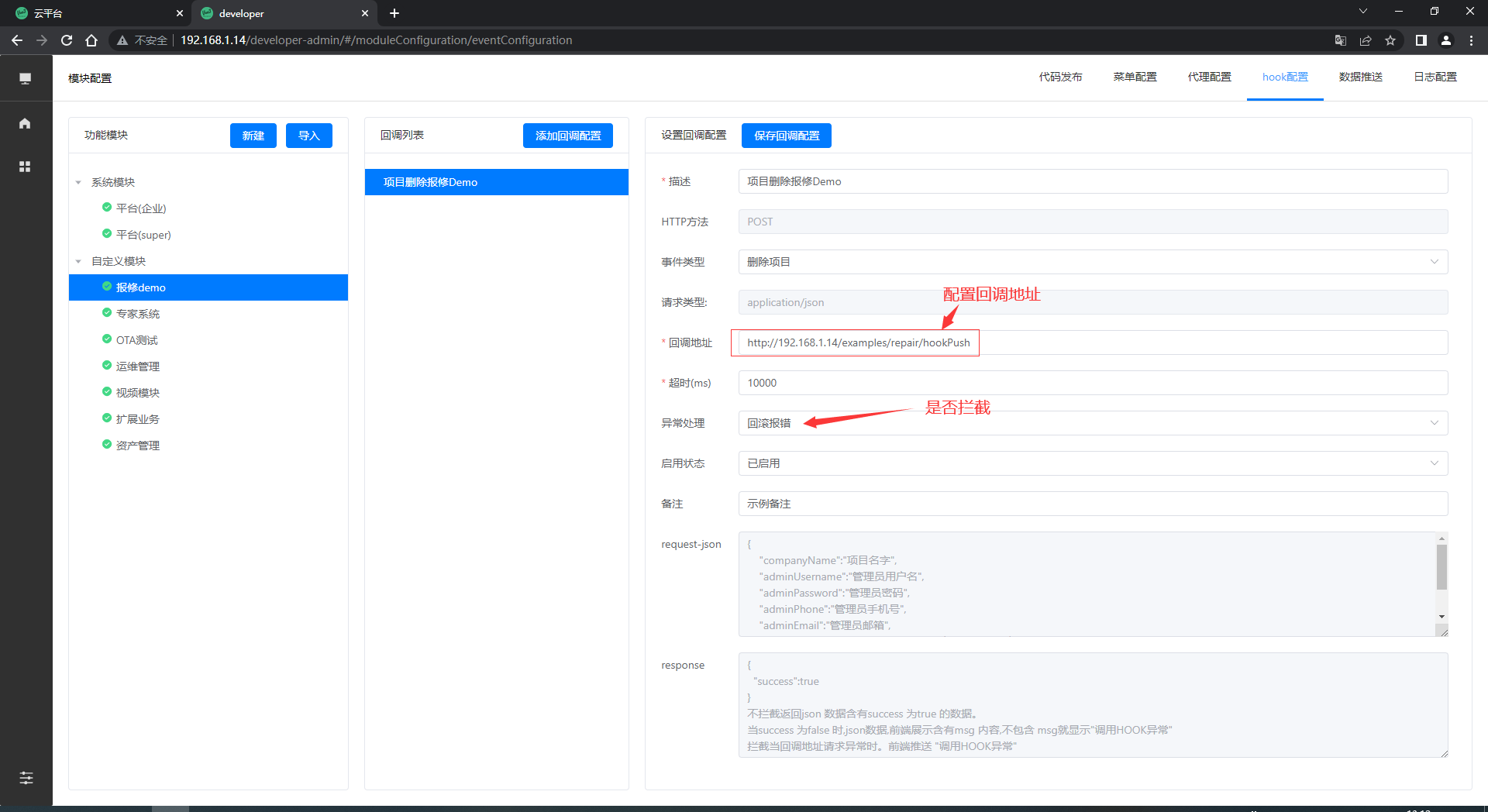Viewport: 1488px width, 812px height.
Task: Switch to the 数据推送 tab
Action: [x=1360, y=77]
